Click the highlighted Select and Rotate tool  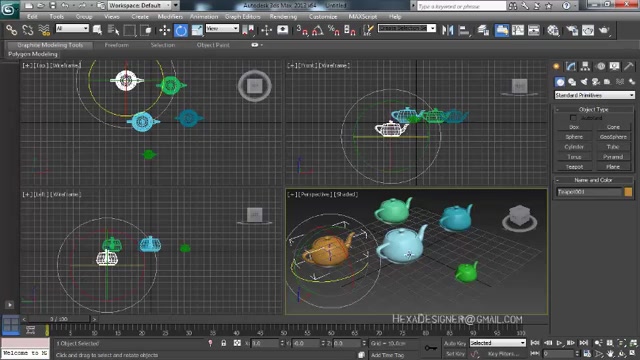pos(181,30)
